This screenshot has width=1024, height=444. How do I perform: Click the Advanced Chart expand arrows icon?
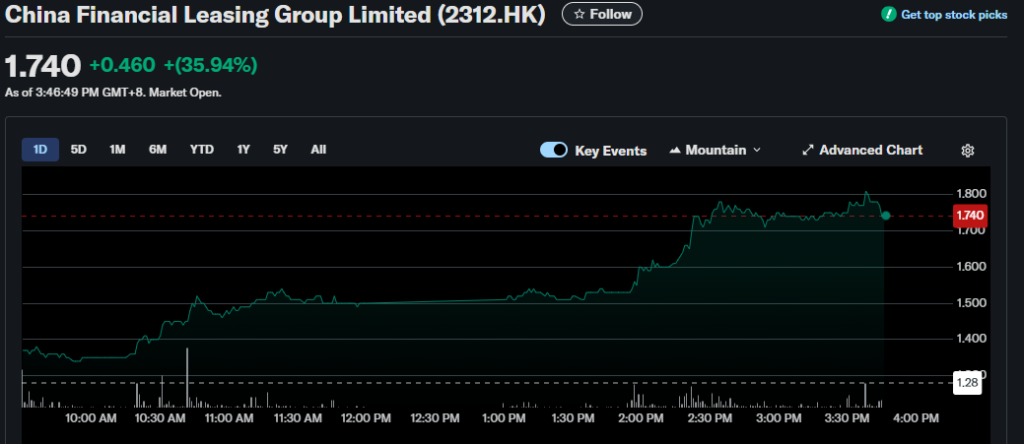tap(808, 150)
